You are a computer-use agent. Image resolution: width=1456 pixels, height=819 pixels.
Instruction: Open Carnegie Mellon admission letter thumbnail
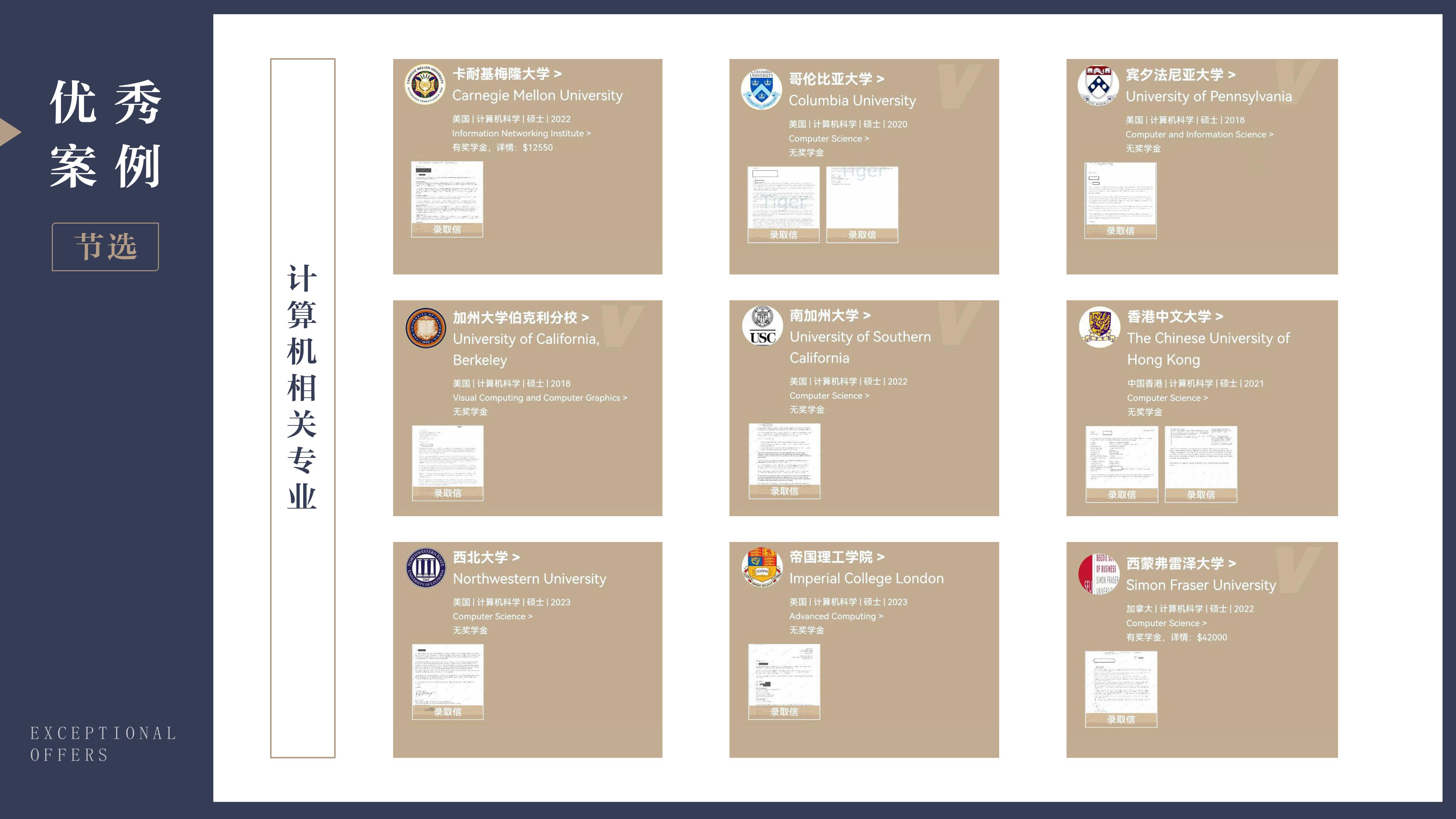pos(447,199)
